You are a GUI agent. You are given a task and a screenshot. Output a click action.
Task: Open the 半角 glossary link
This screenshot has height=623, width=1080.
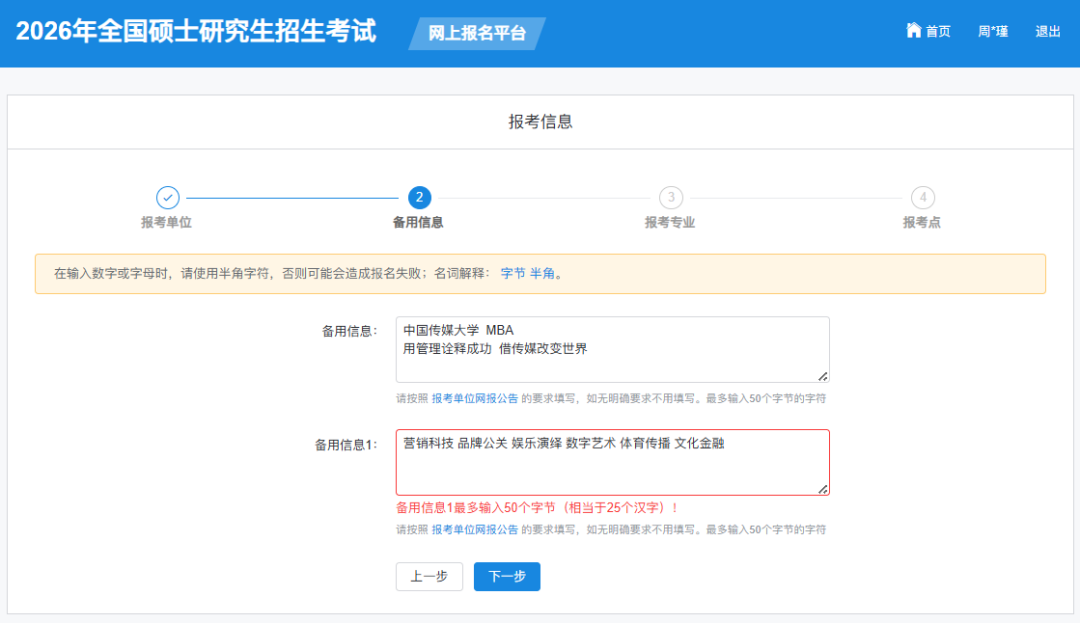click(540, 273)
